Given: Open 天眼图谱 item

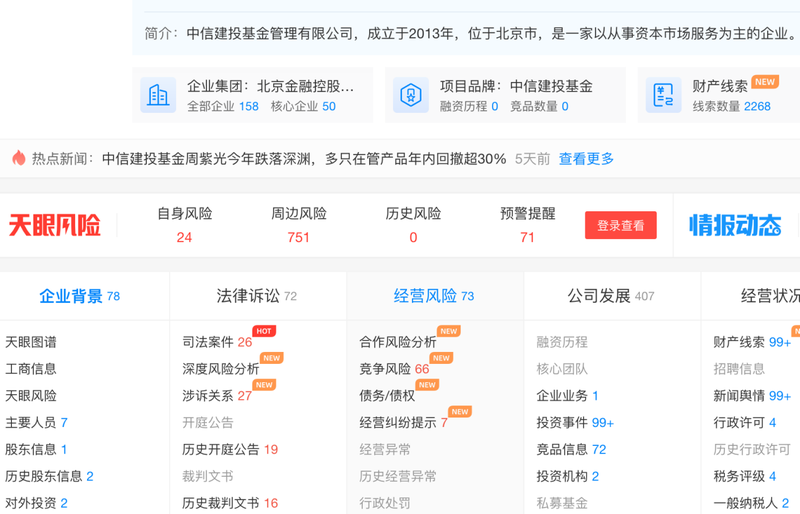Looking at the screenshot, I should click(31, 342).
